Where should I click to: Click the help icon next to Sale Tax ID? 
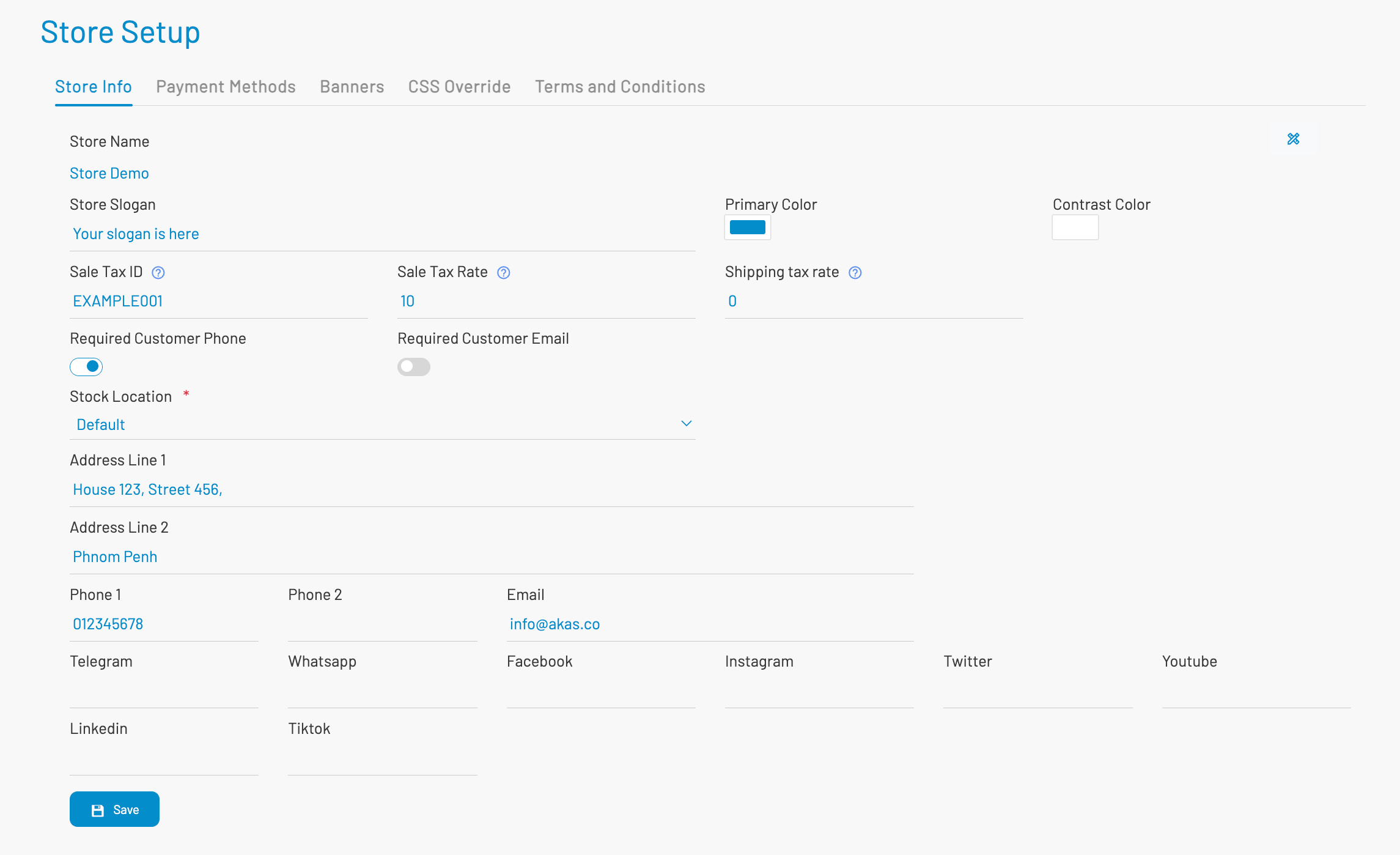pyautogui.click(x=158, y=273)
